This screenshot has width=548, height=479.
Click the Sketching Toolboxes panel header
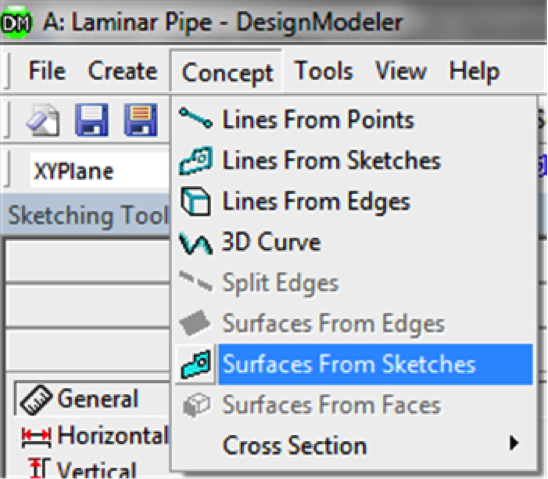click(x=85, y=215)
